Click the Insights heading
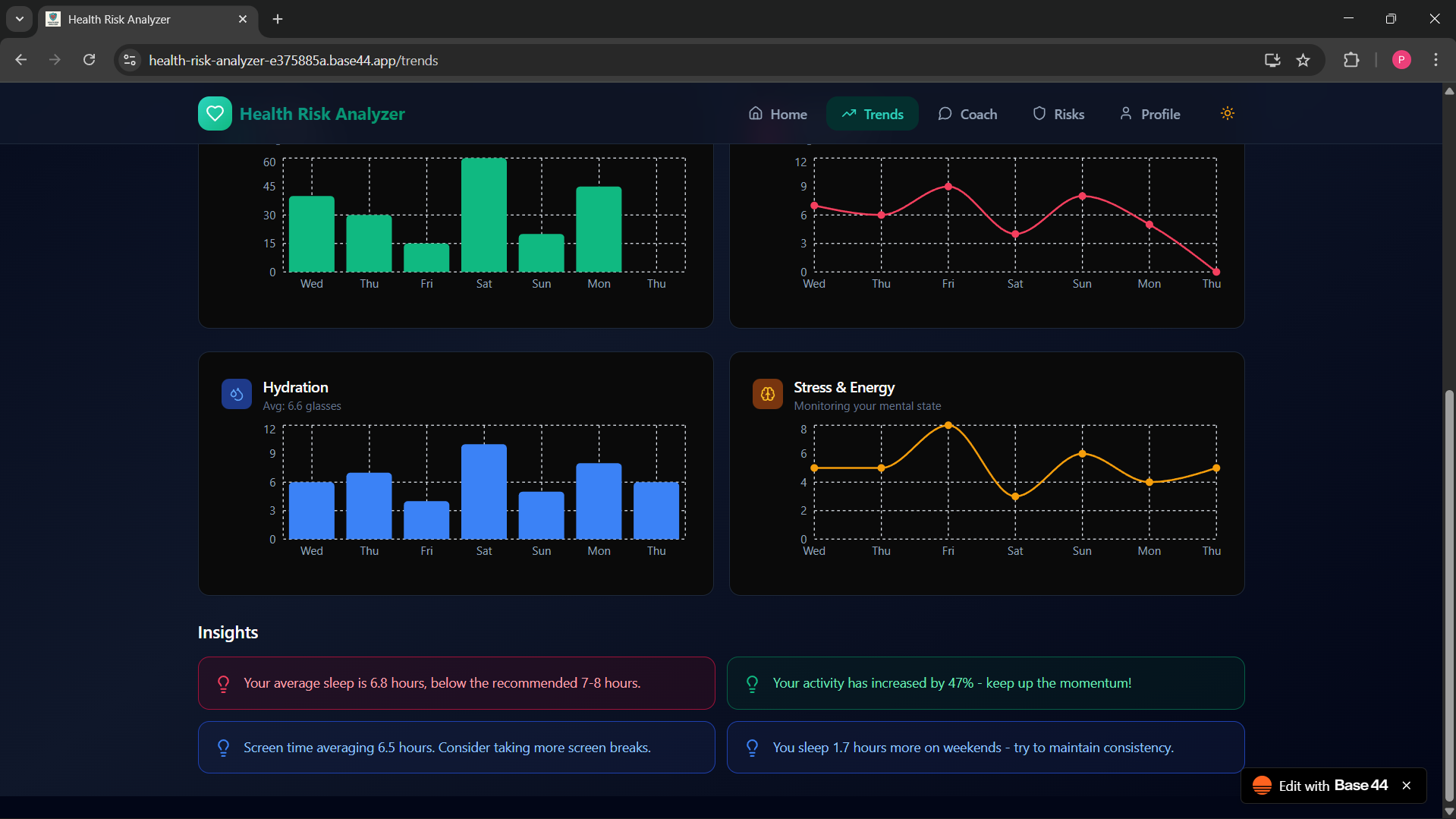 coord(228,632)
